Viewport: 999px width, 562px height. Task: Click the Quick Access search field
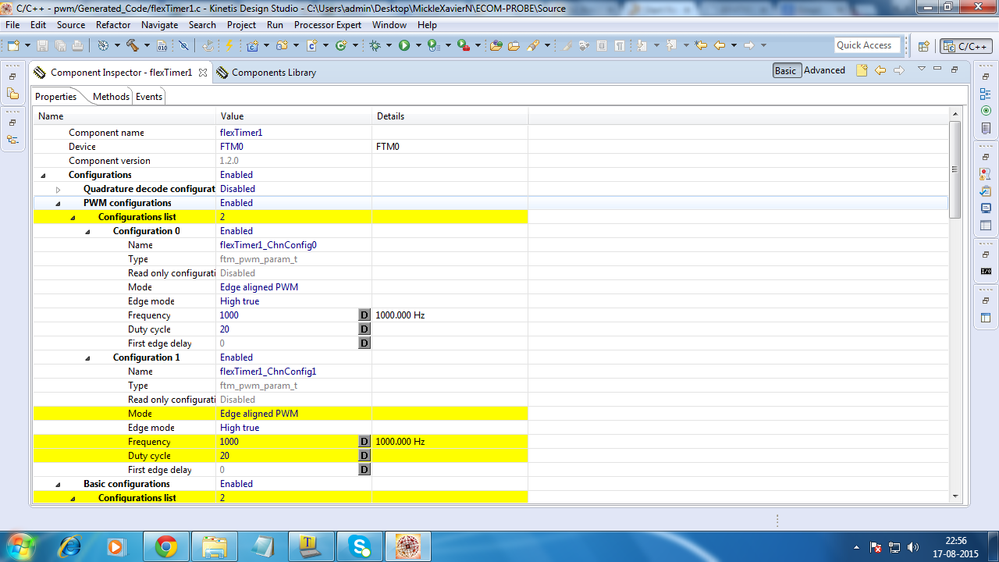[867, 45]
